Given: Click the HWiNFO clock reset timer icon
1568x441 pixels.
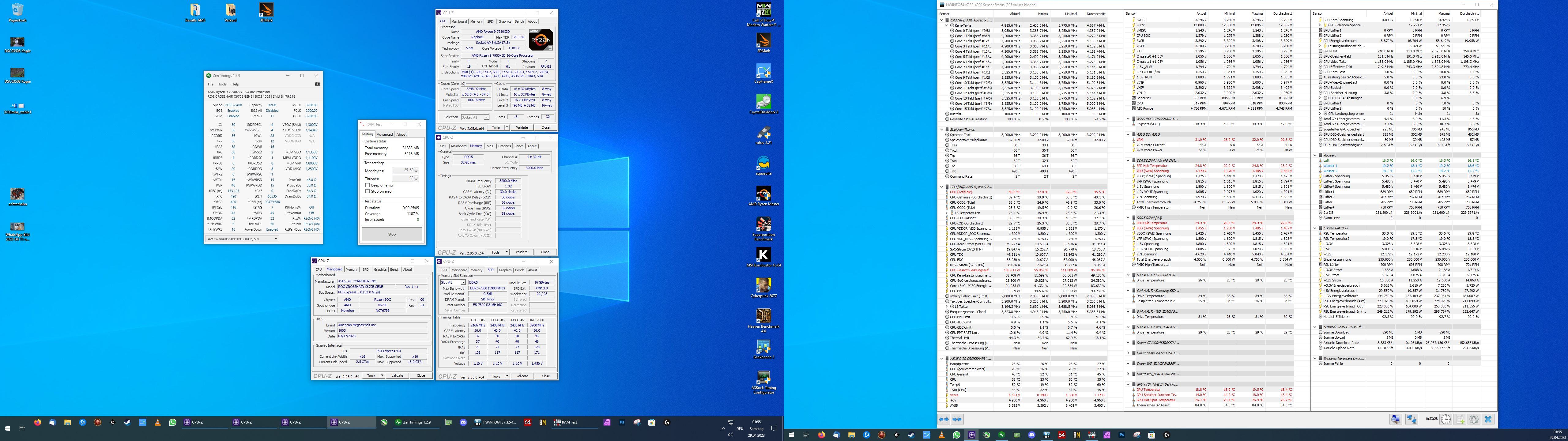Looking at the screenshot, I should point(1445,419).
